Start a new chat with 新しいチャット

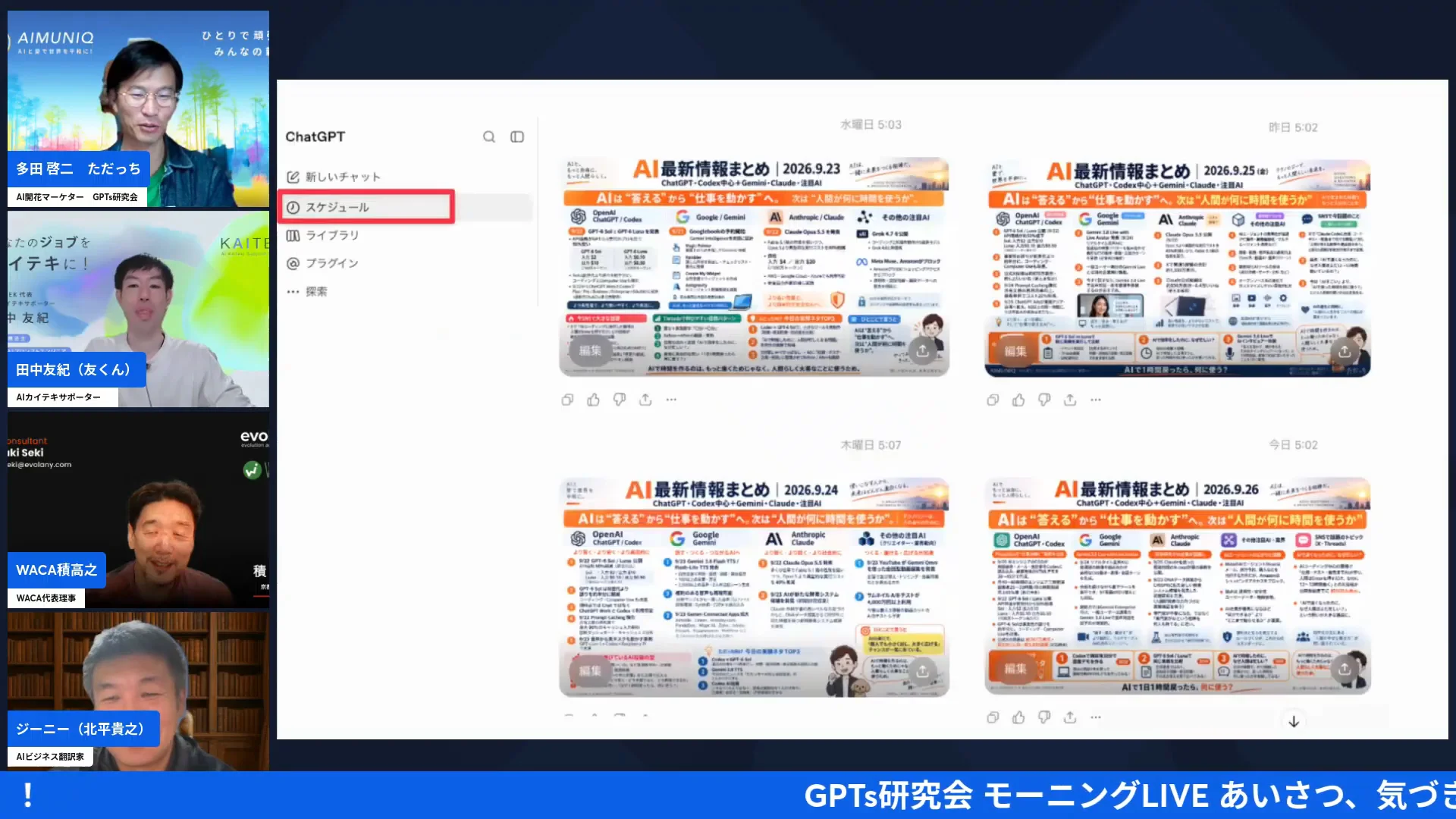coord(334,177)
